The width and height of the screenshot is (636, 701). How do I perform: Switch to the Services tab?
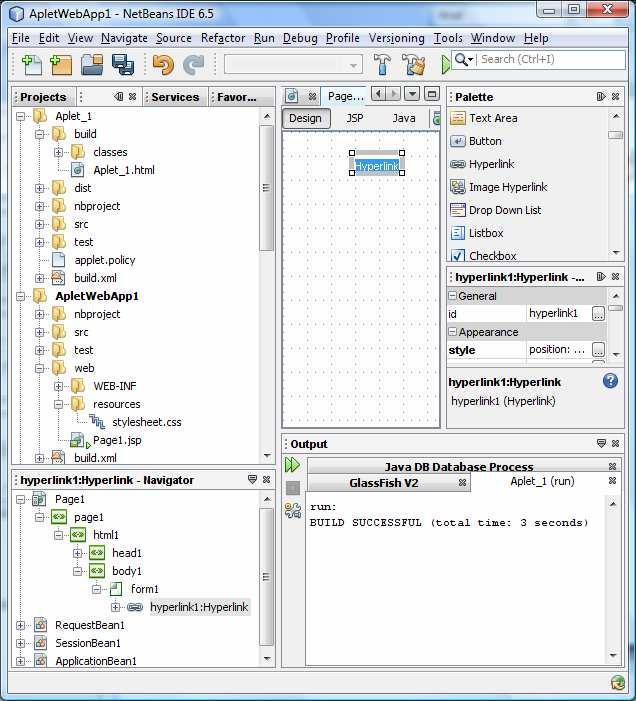point(175,97)
